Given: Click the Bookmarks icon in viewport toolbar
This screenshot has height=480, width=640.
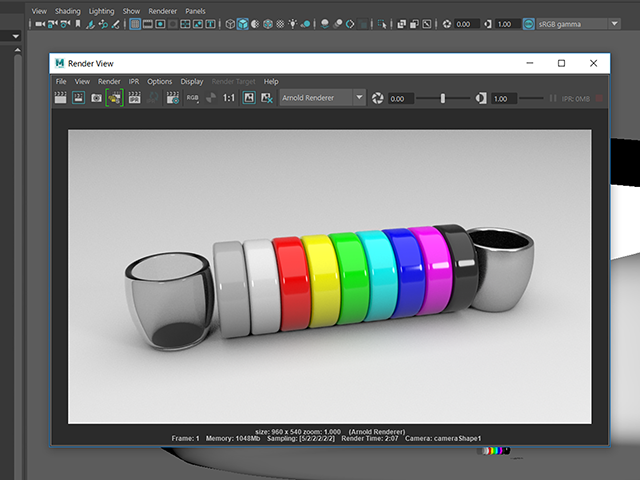Looking at the screenshot, I should pyautogui.click(x=78, y=24).
